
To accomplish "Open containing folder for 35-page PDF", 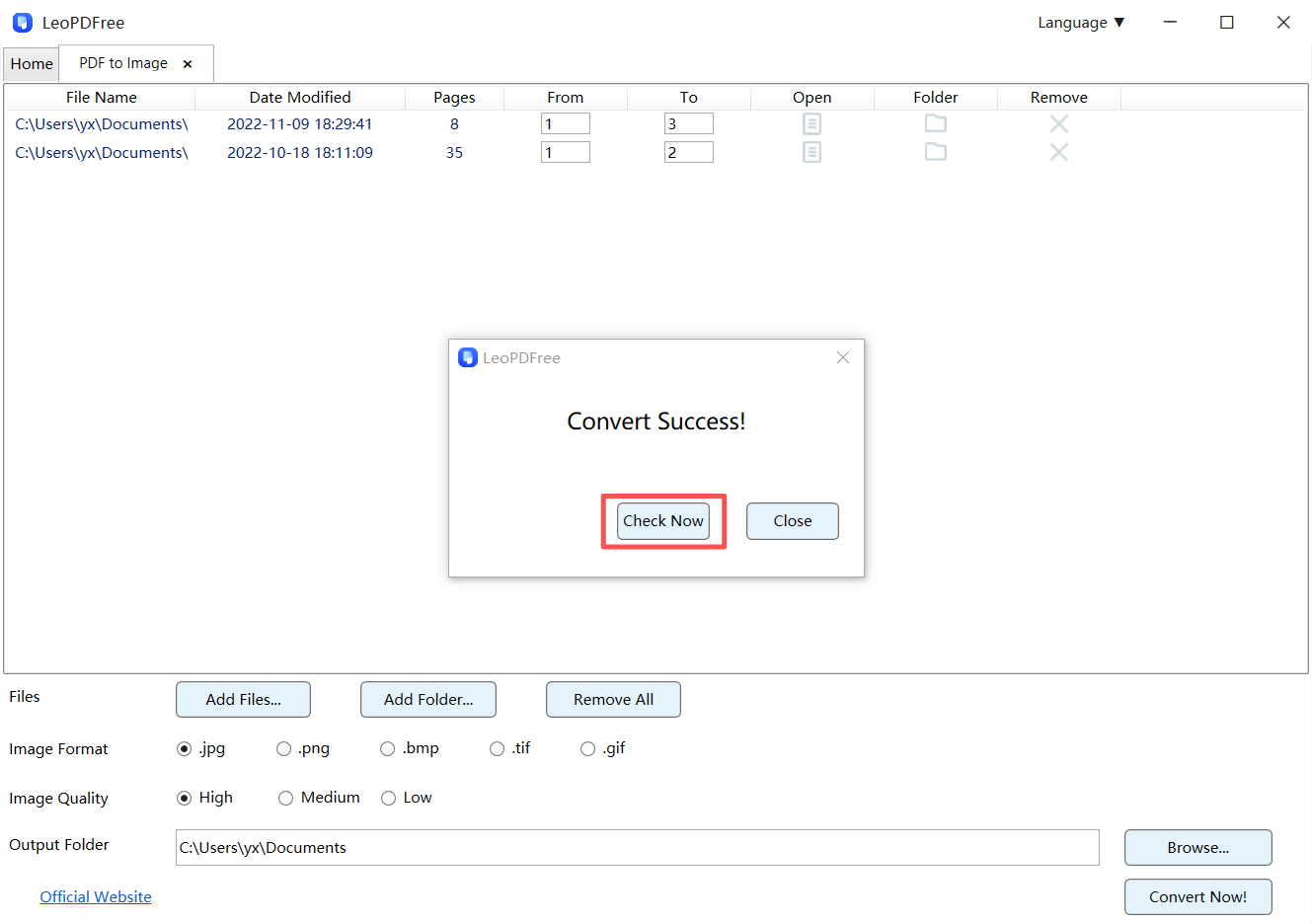I will pyautogui.click(x=936, y=152).
